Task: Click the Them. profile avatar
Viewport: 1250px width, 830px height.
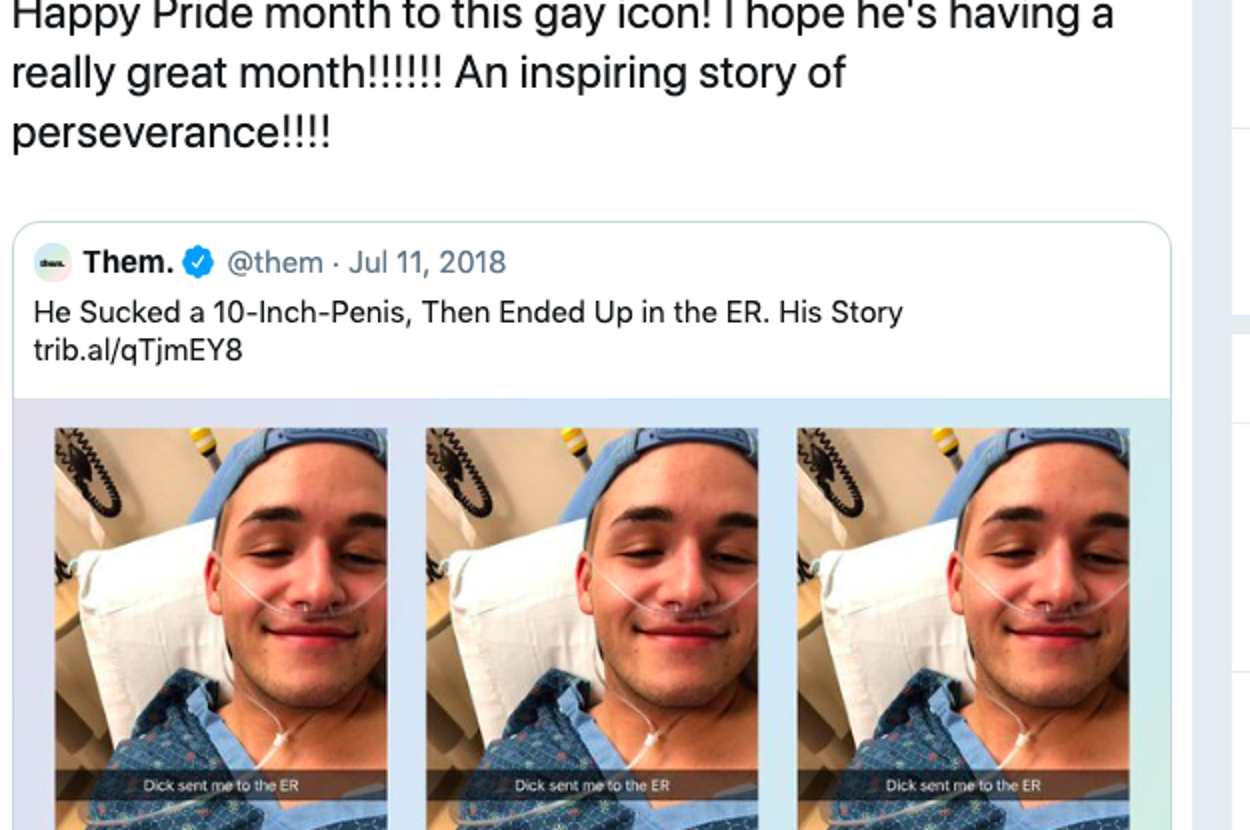Action: [x=53, y=263]
